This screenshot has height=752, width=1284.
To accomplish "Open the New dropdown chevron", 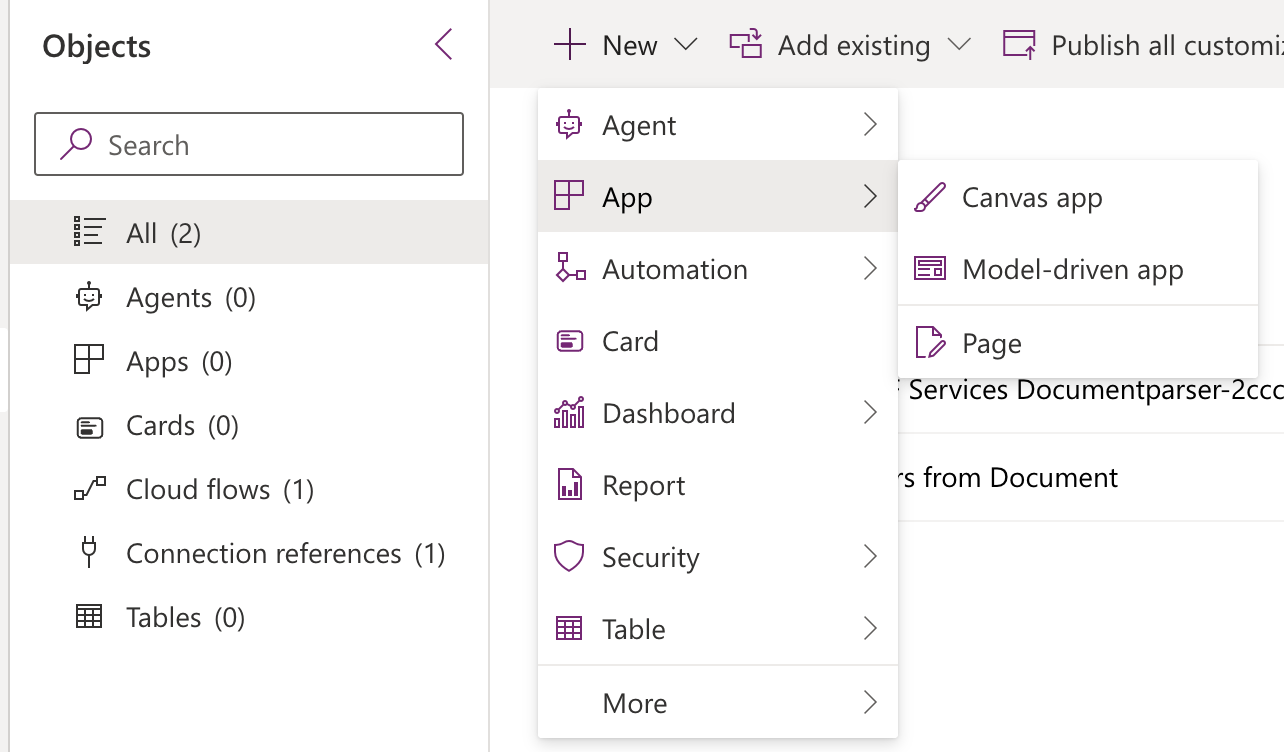I will [685, 45].
